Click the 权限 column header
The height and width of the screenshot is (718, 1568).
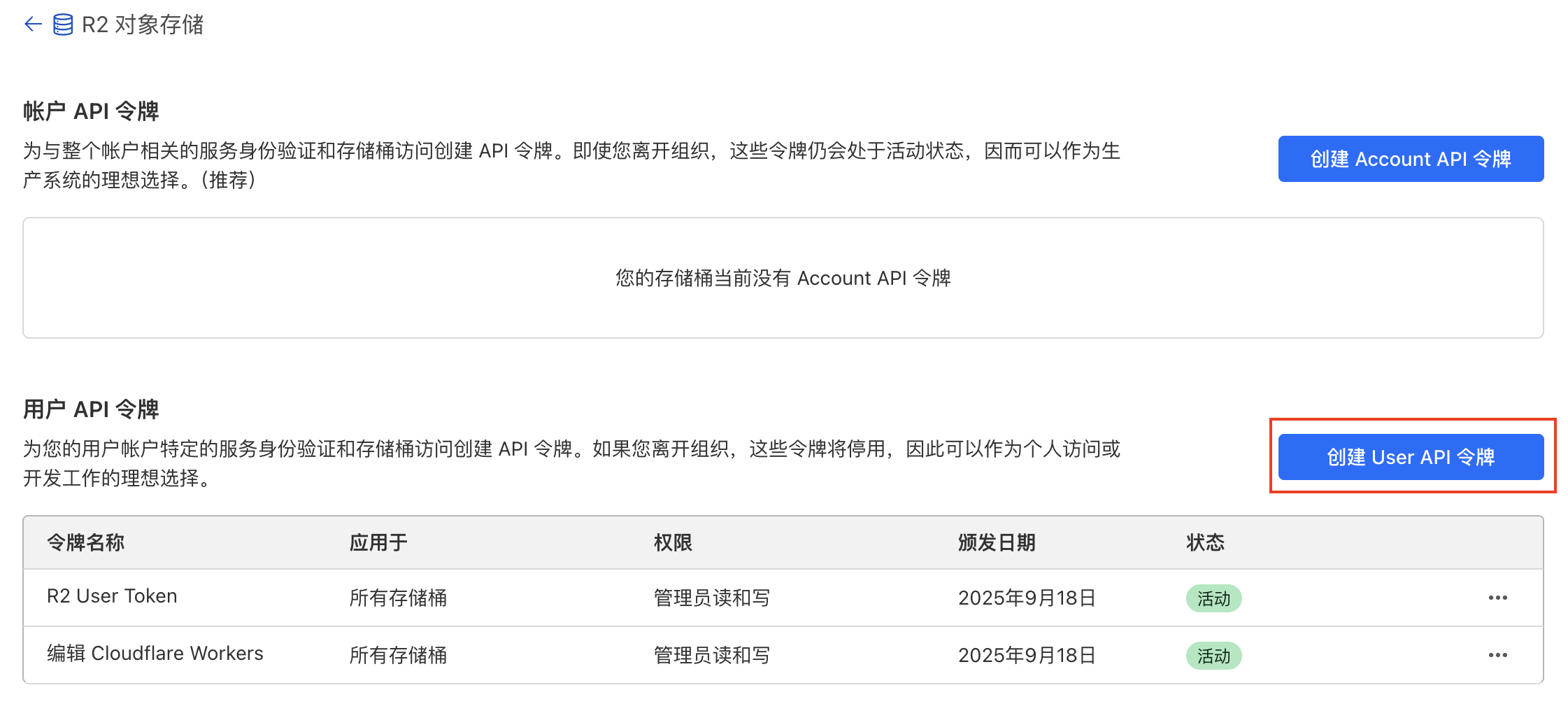673,542
